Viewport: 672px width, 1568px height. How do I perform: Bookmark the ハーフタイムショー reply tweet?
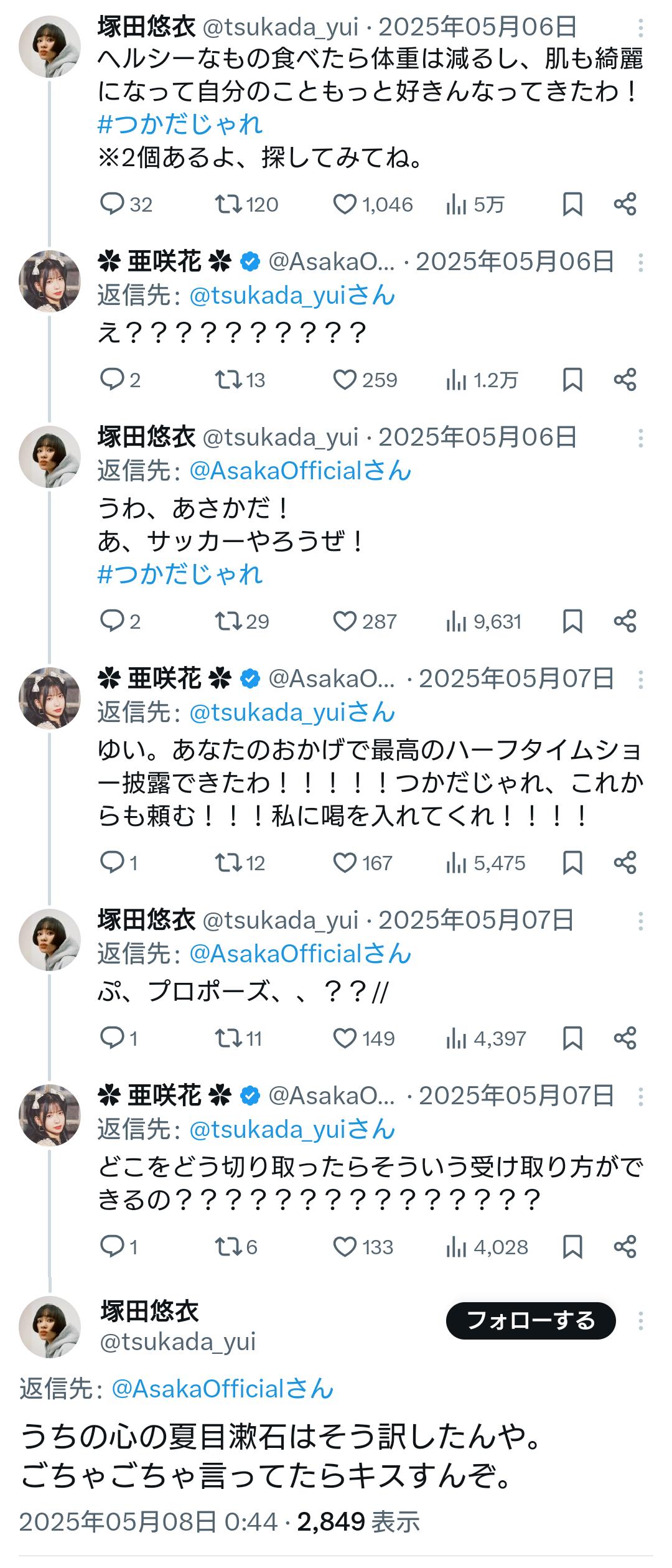(572, 863)
